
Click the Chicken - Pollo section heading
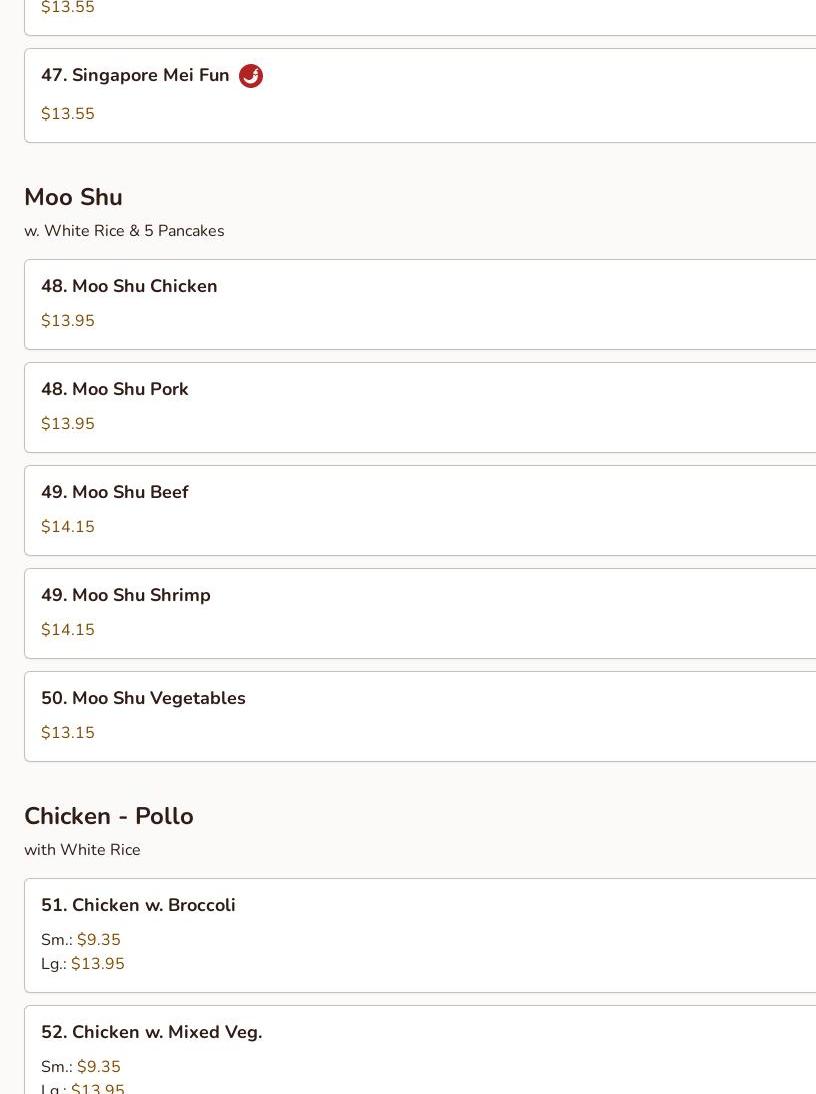point(109,816)
